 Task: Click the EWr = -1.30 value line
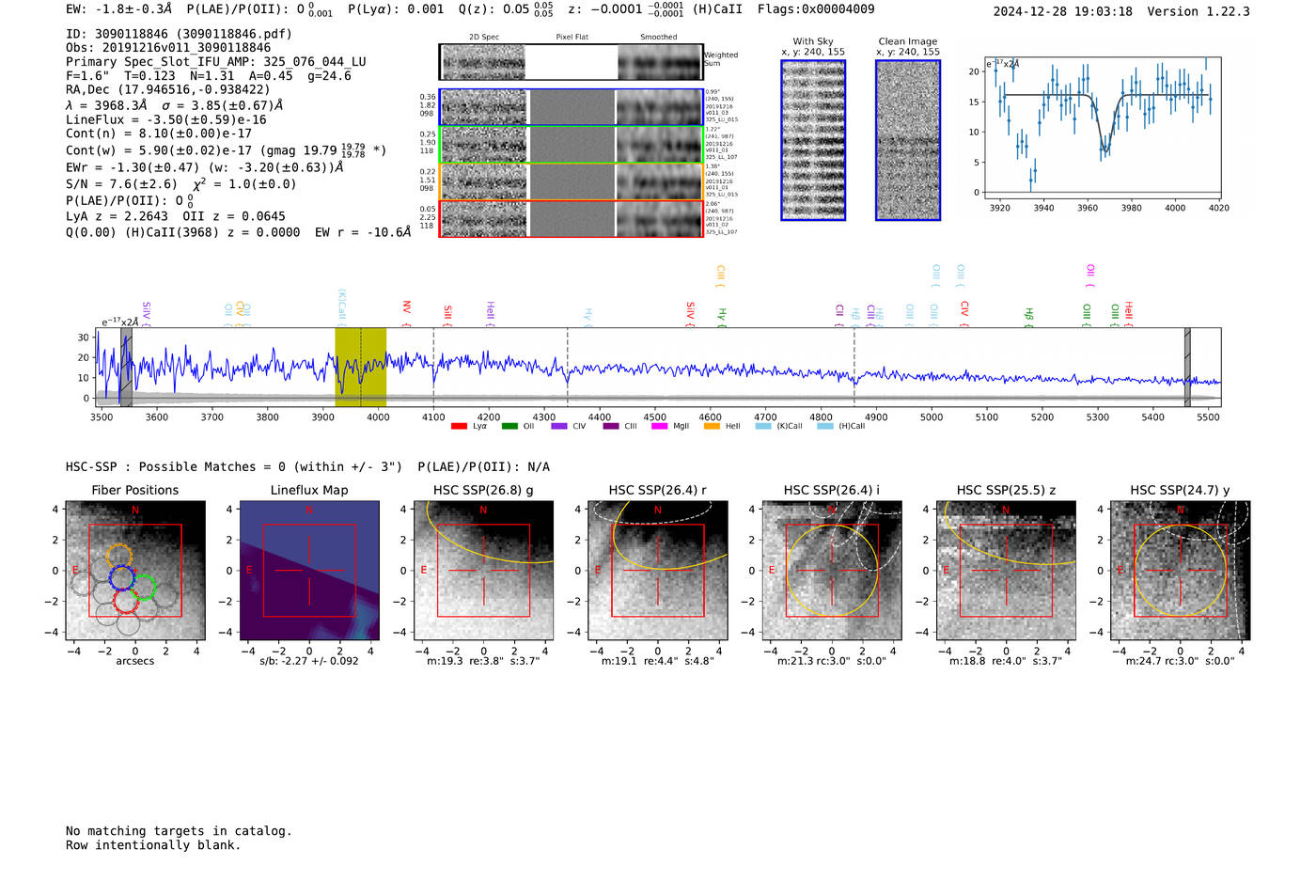pyautogui.click(x=204, y=168)
